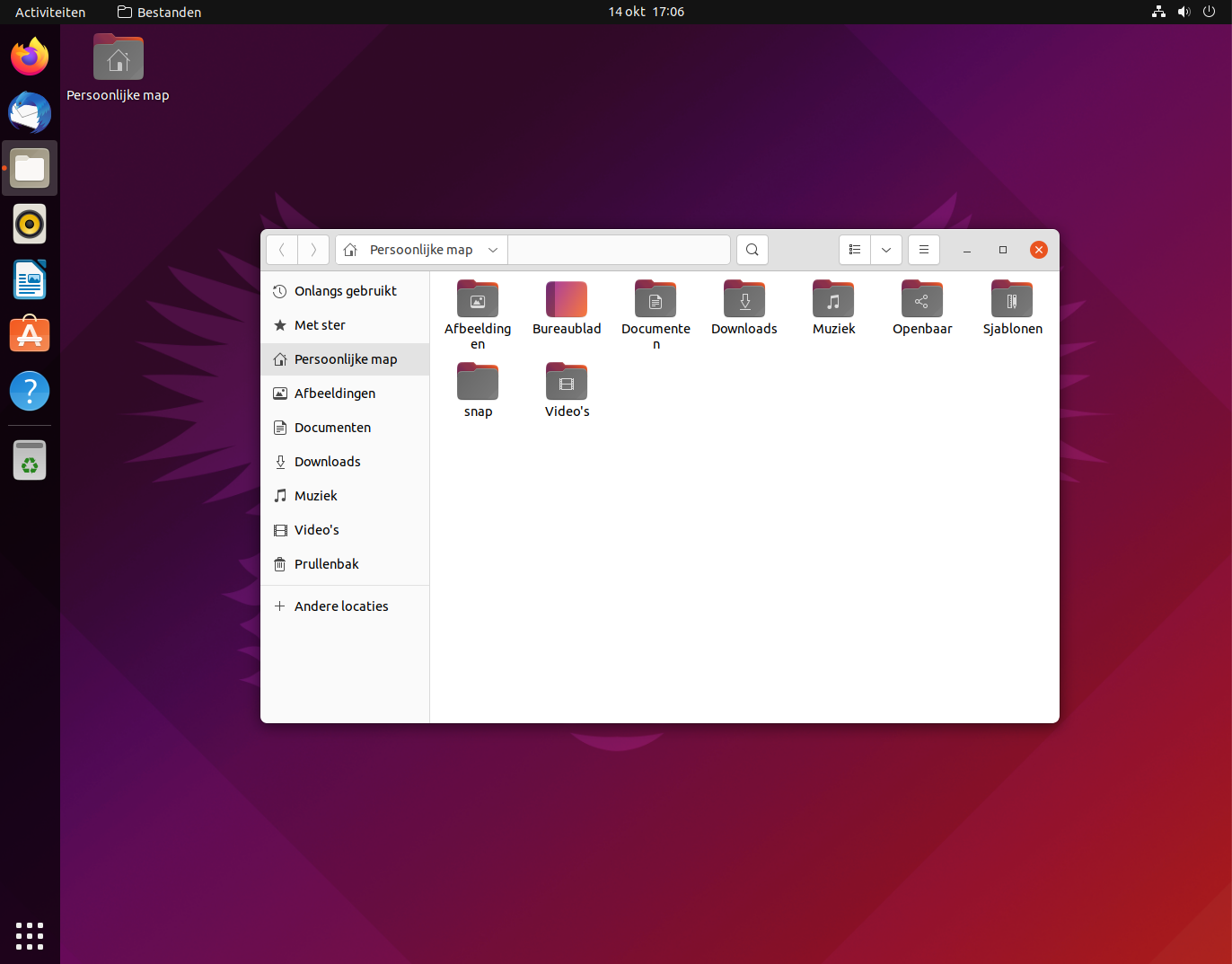The height and width of the screenshot is (964, 1232).
Task: Open the hamburger main menu
Action: tap(924, 250)
